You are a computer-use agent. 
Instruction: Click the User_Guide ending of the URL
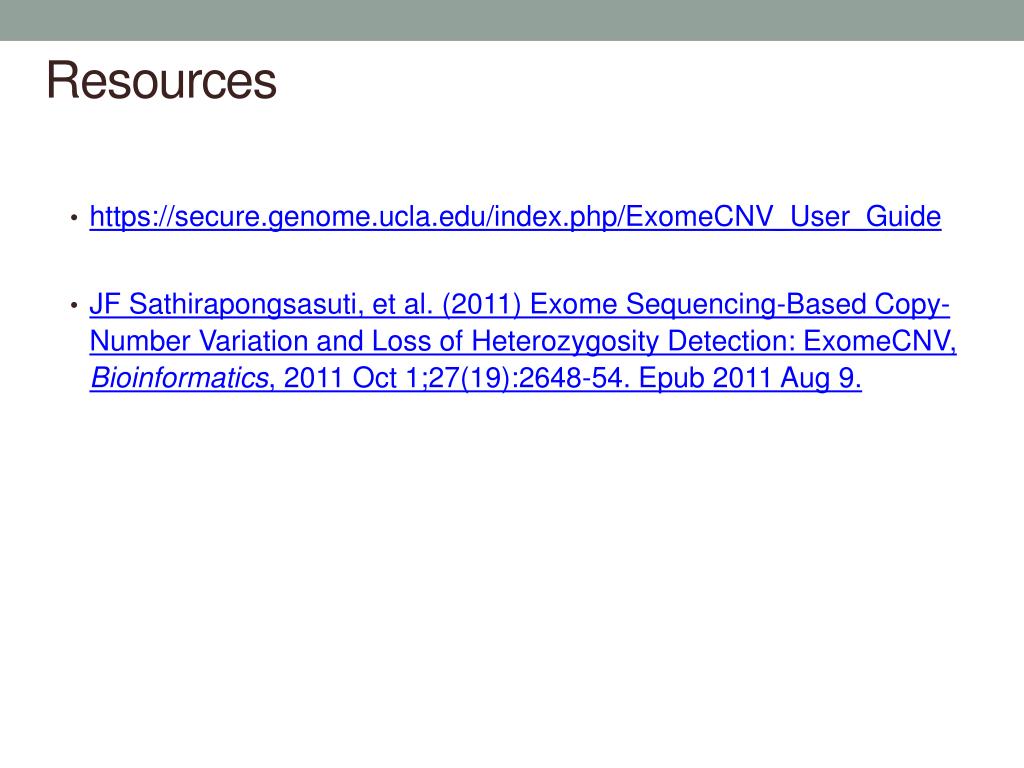coord(865,216)
